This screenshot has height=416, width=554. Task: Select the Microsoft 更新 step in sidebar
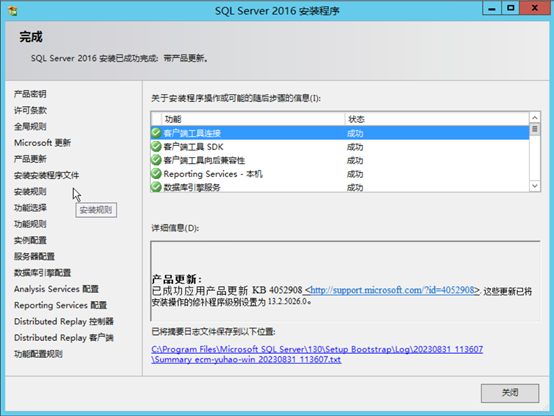(x=42, y=143)
